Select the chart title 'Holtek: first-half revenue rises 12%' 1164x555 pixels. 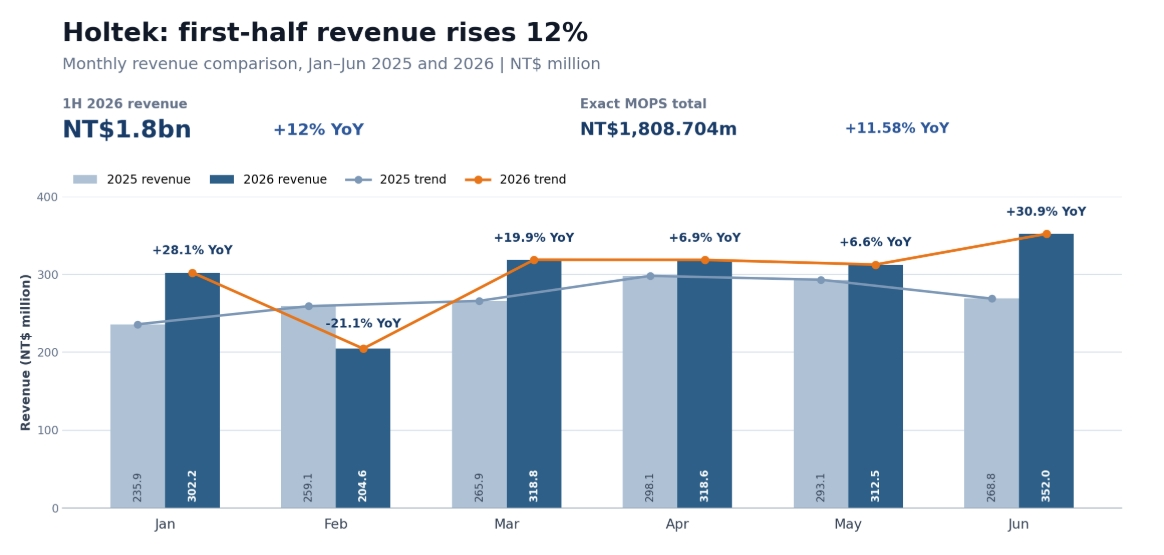pos(325,33)
